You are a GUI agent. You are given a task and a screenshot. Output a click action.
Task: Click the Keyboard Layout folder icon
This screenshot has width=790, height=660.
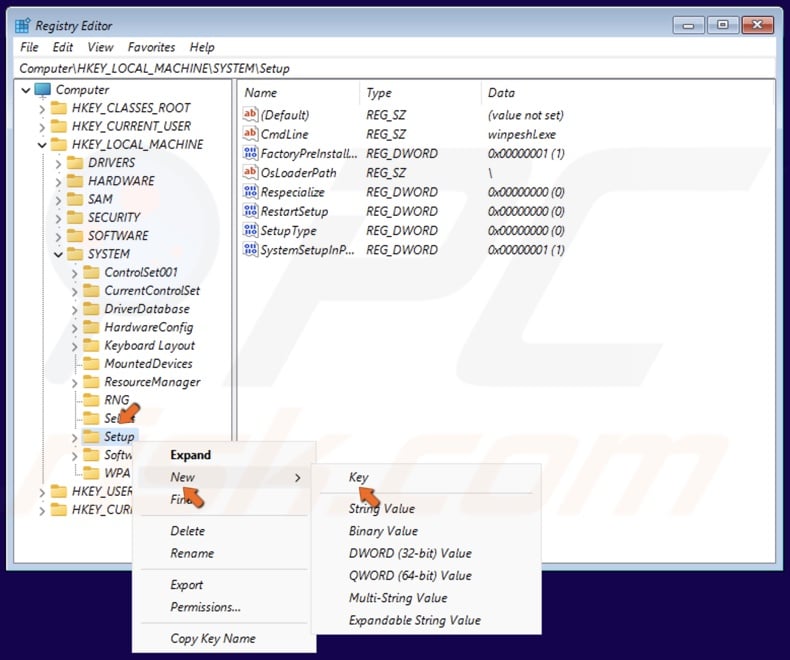pyautogui.click(x=91, y=345)
